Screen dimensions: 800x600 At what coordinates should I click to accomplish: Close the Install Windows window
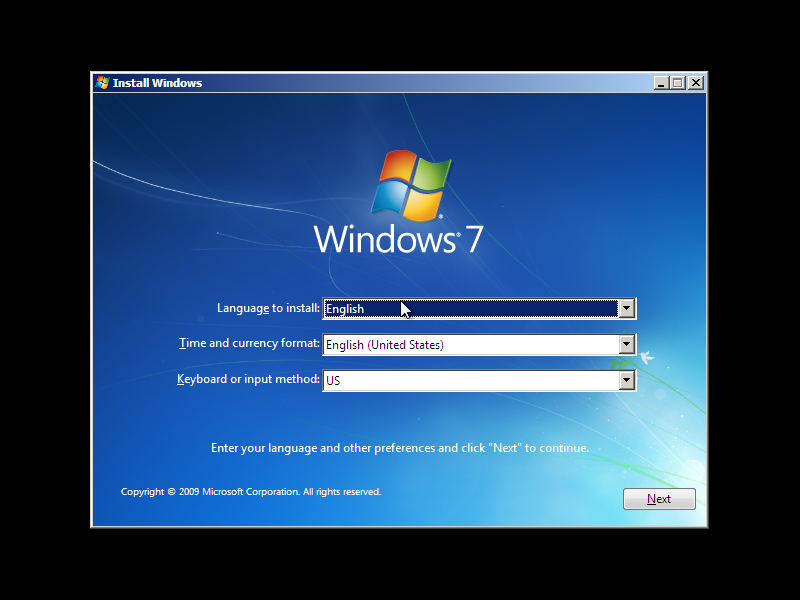click(695, 83)
